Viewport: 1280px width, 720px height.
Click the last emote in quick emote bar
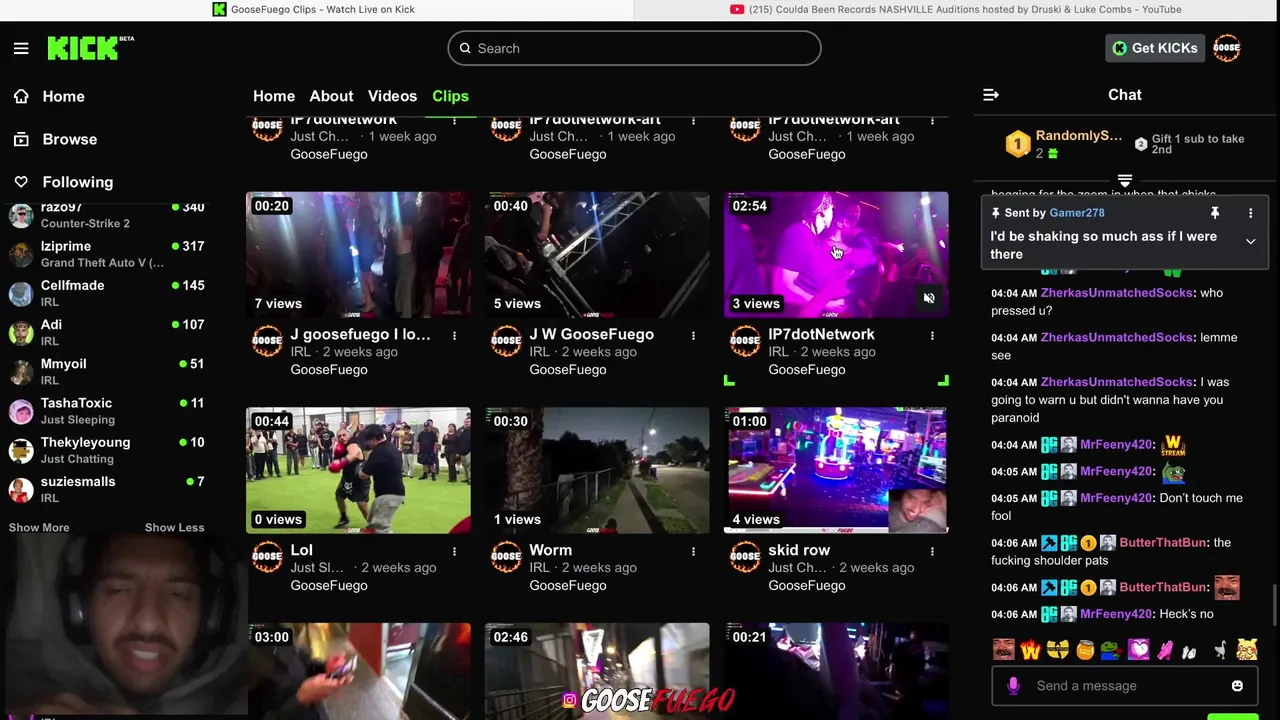pyautogui.click(x=1246, y=650)
